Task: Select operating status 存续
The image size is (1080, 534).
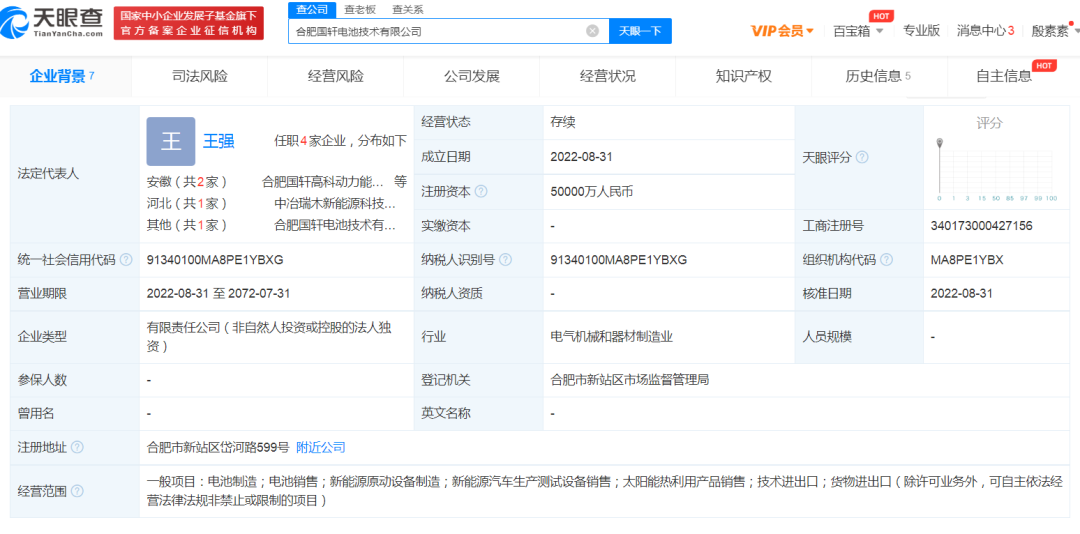Action: pos(563,123)
